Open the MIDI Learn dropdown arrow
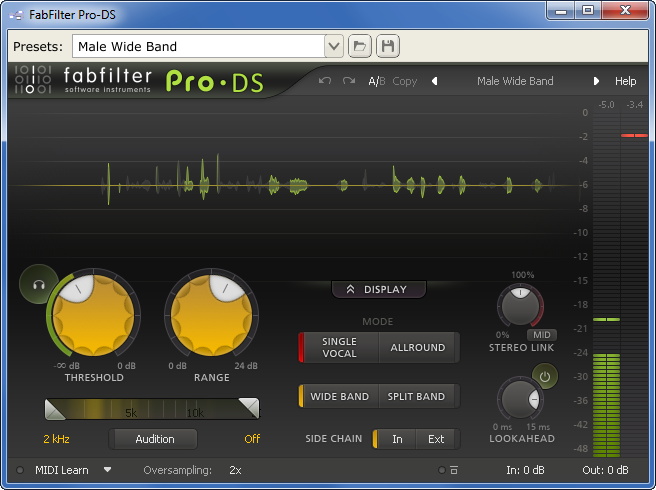This screenshot has width=656, height=490. pyautogui.click(x=108, y=470)
